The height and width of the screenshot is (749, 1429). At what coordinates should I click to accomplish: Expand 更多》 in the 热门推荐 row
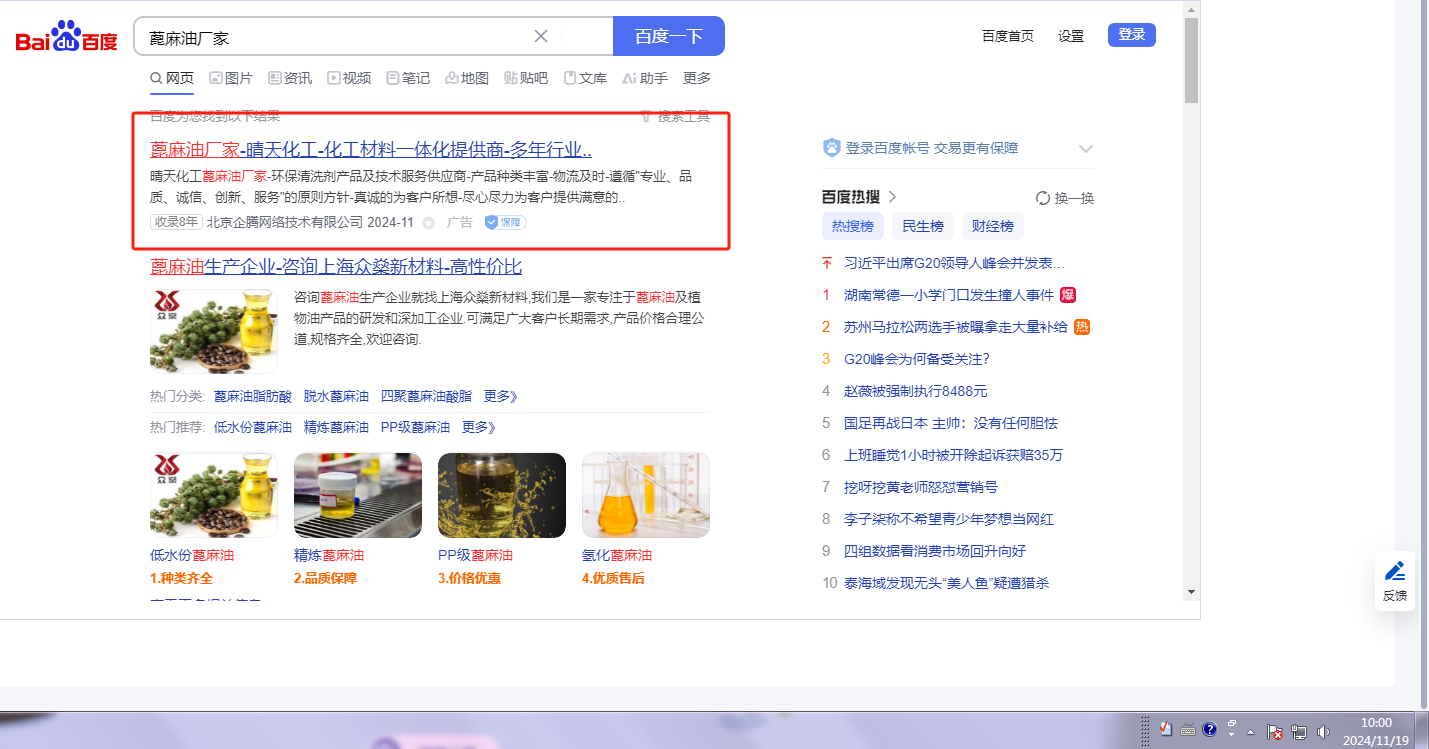[479, 427]
